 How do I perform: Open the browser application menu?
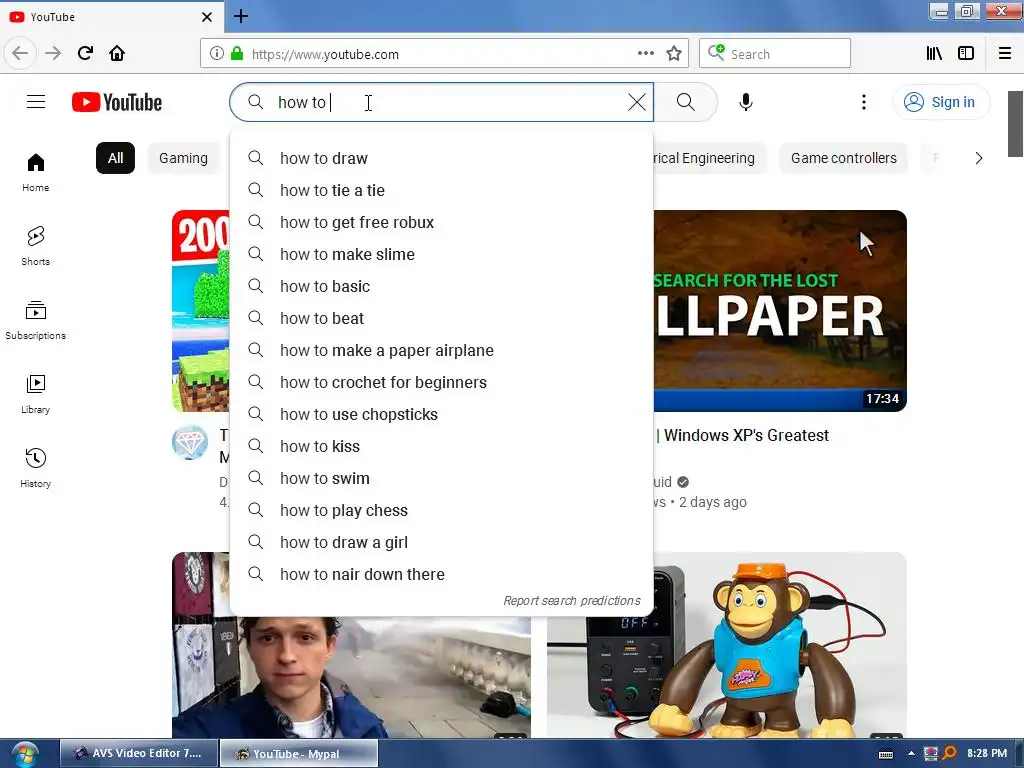[x=1004, y=54]
